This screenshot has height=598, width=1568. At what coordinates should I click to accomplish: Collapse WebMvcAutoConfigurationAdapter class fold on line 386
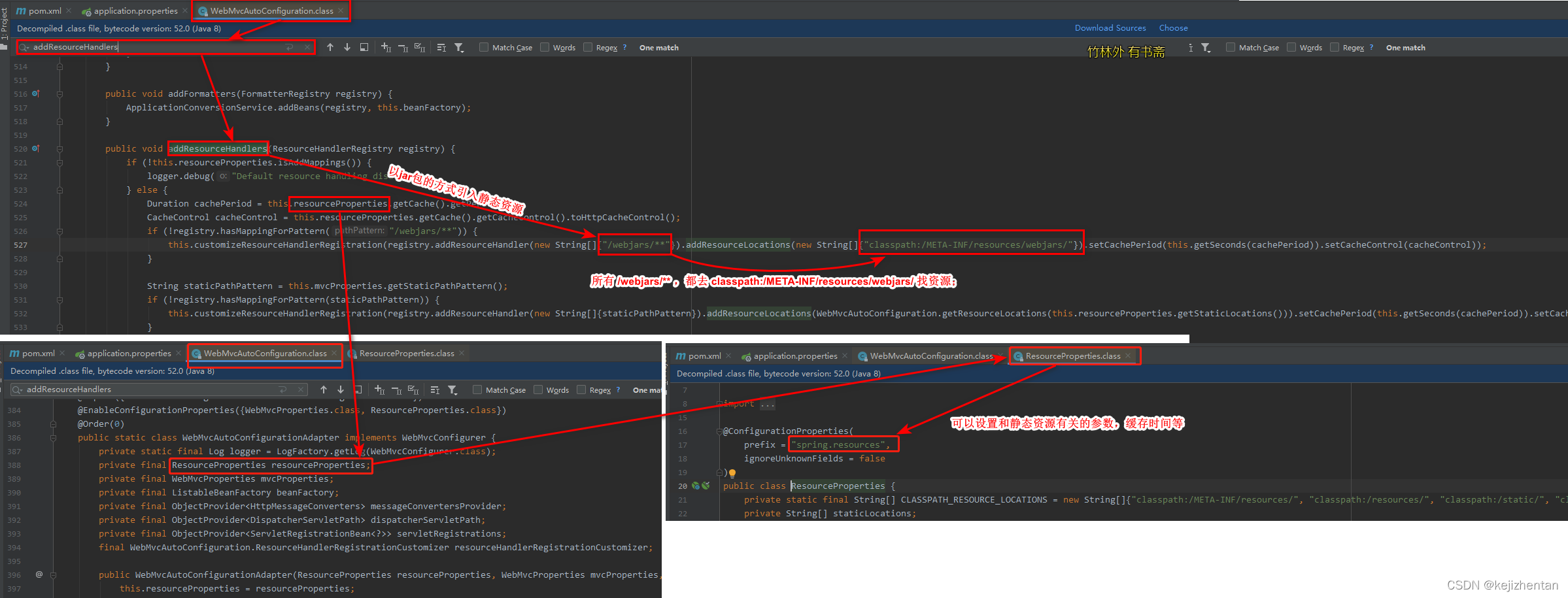point(53,438)
